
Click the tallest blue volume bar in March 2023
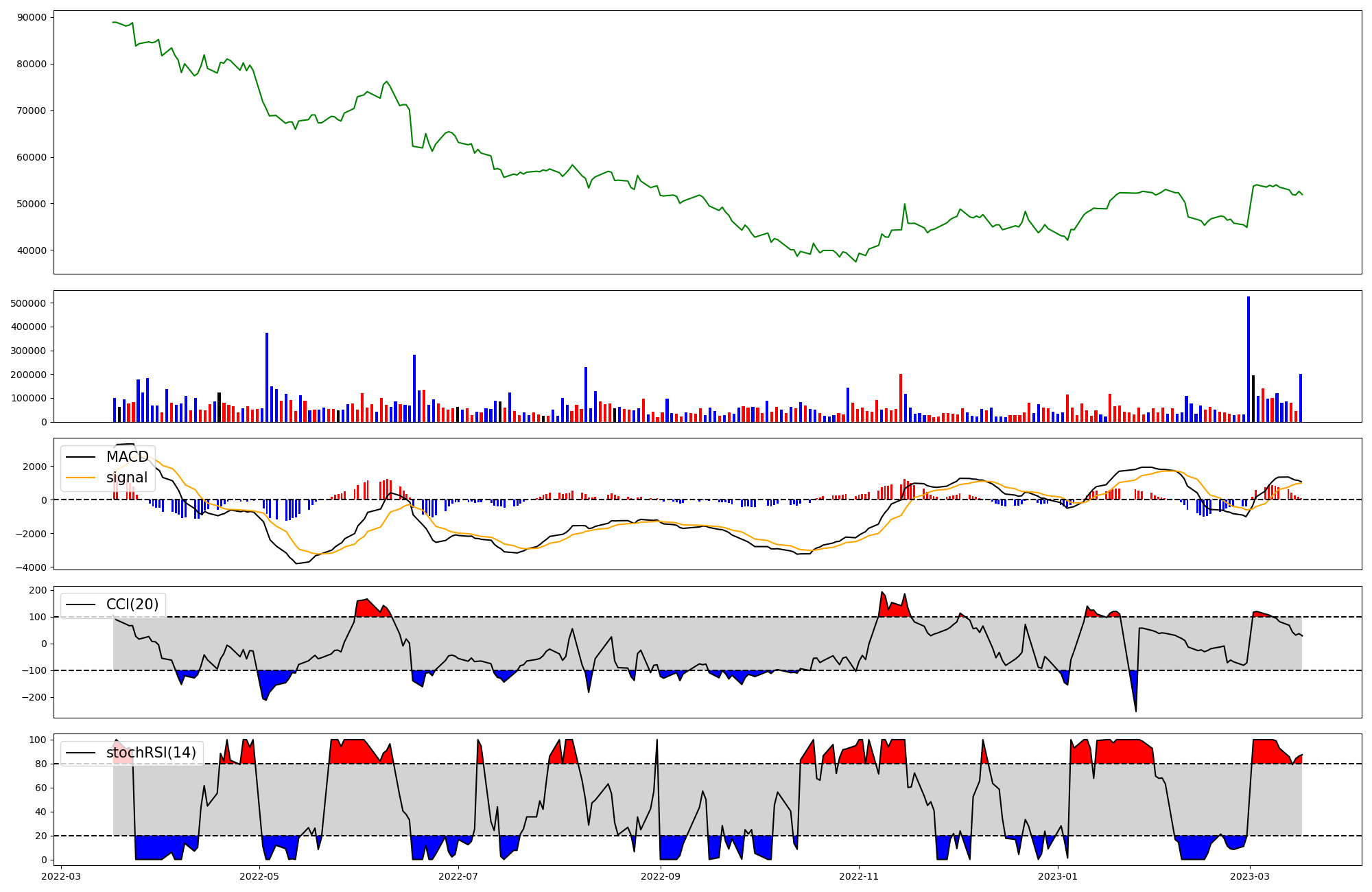(x=1249, y=359)
